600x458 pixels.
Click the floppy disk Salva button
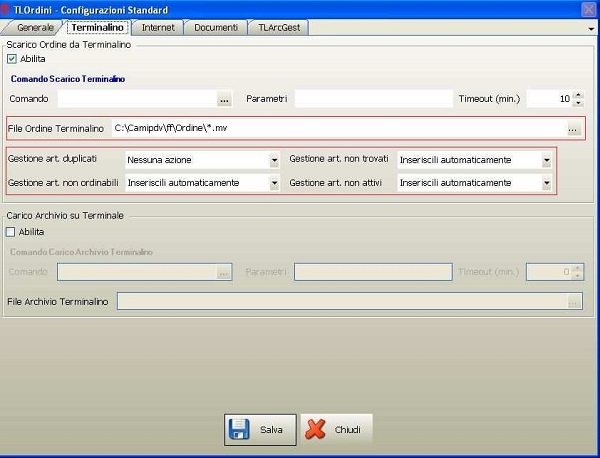tap(260, 429)
